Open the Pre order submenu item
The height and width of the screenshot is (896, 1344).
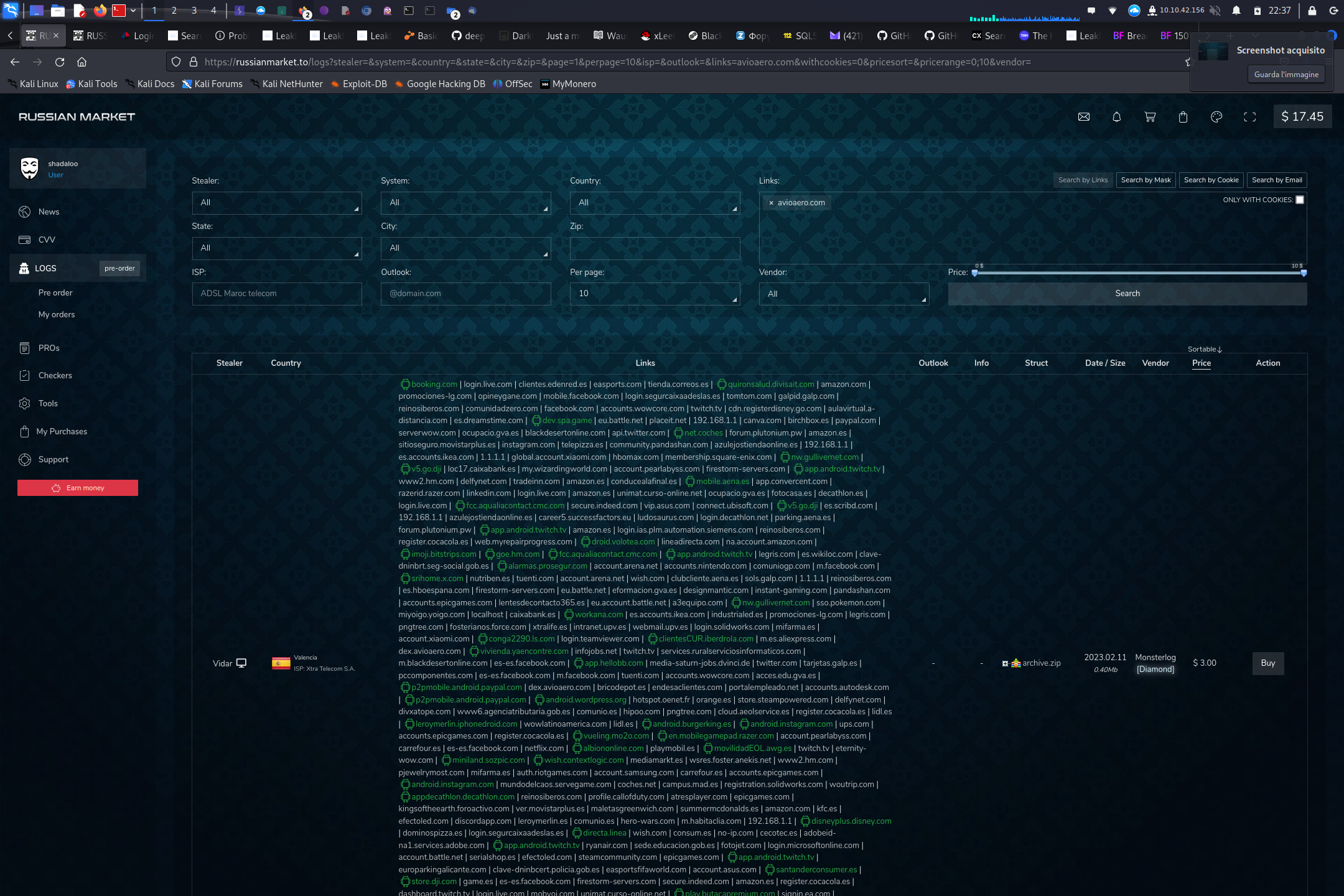click(x=55, y=293)
